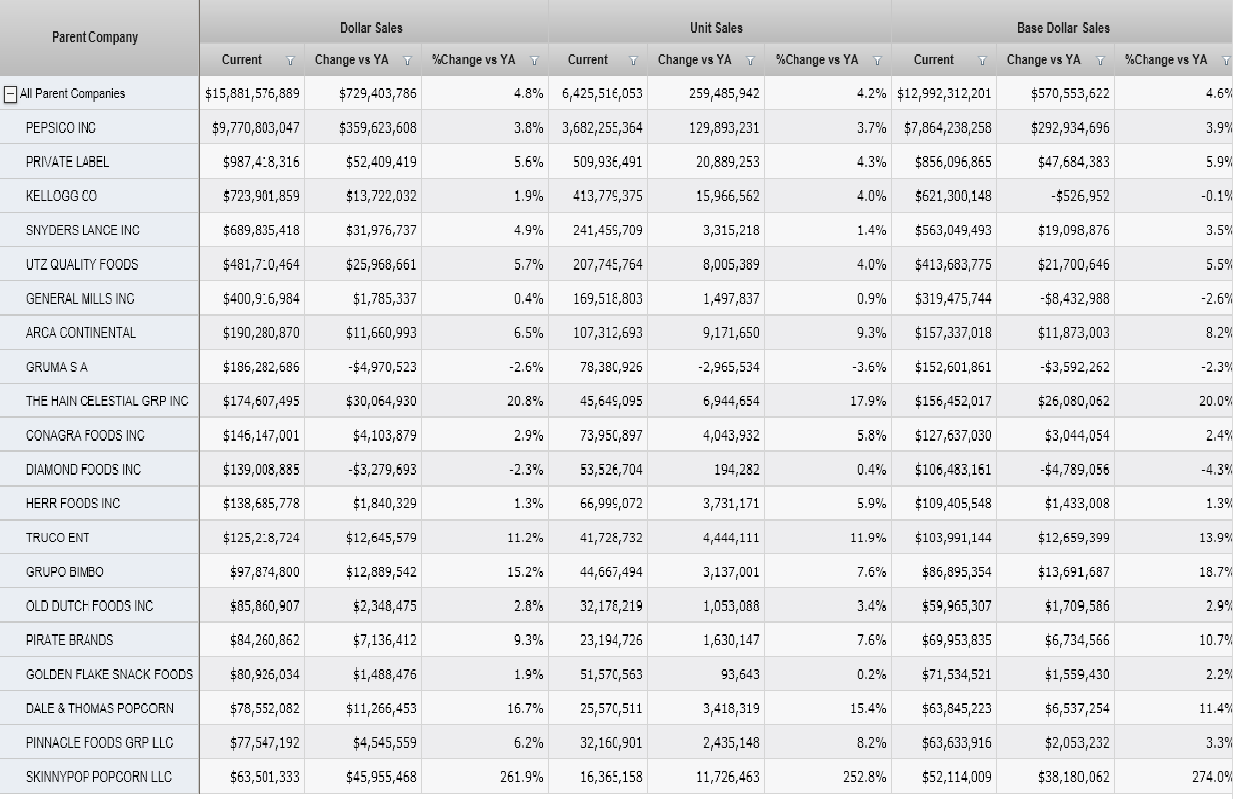The height and width of the screenshot is (800, 1238).
Task: Select the SKINNYPOP POPCORN LLC row
Action: [x=98, y=776]
